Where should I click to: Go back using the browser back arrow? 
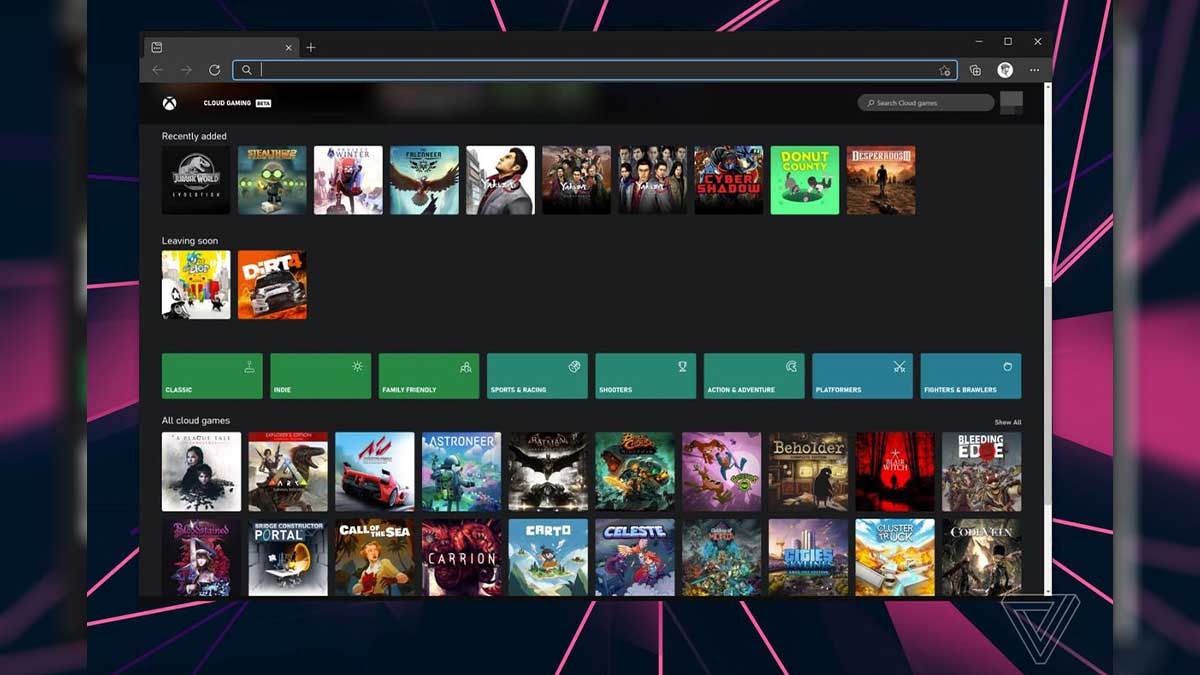[x=157, y=70]
